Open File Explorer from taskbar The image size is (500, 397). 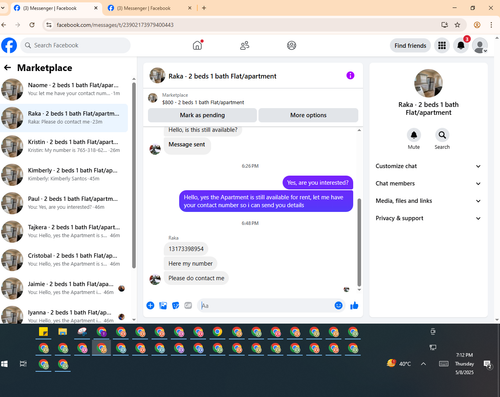click(63, 332)
